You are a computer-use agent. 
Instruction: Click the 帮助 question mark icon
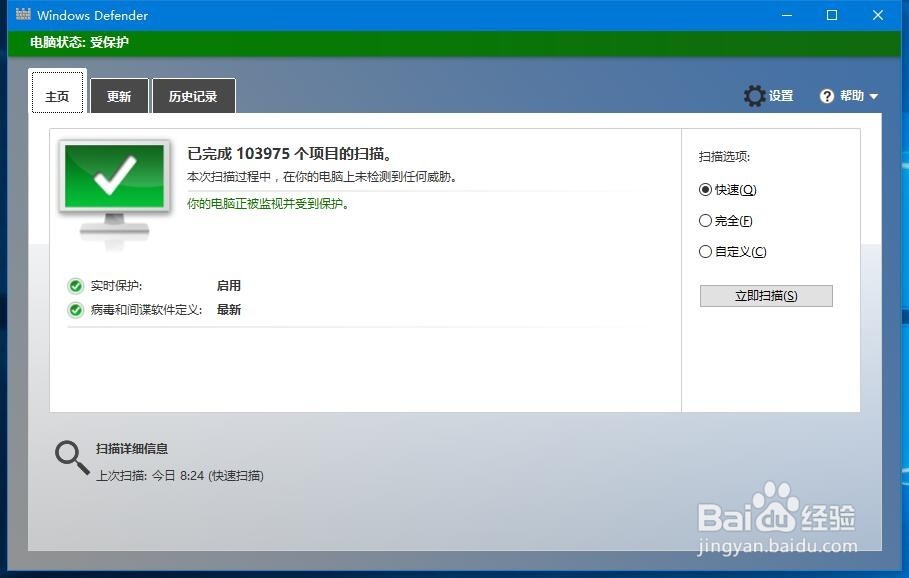827,96
